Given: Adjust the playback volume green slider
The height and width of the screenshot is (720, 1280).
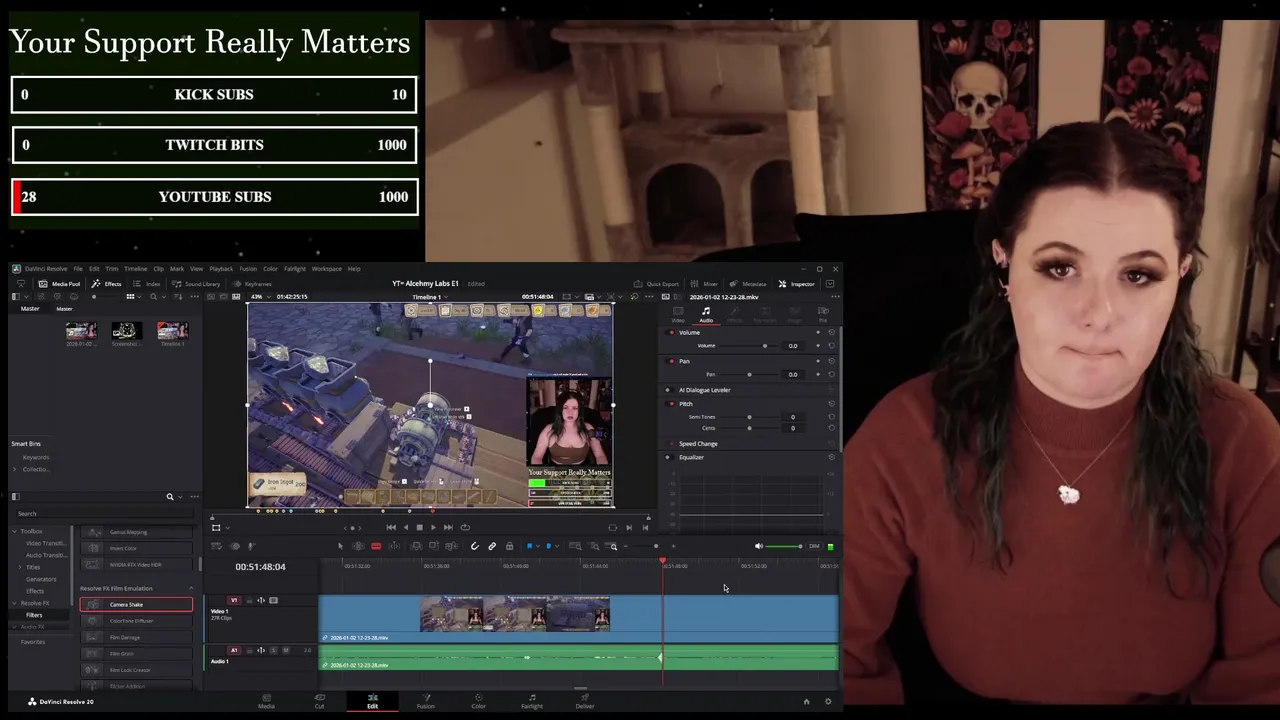Looking at the screenshot, I should [784, 546].
